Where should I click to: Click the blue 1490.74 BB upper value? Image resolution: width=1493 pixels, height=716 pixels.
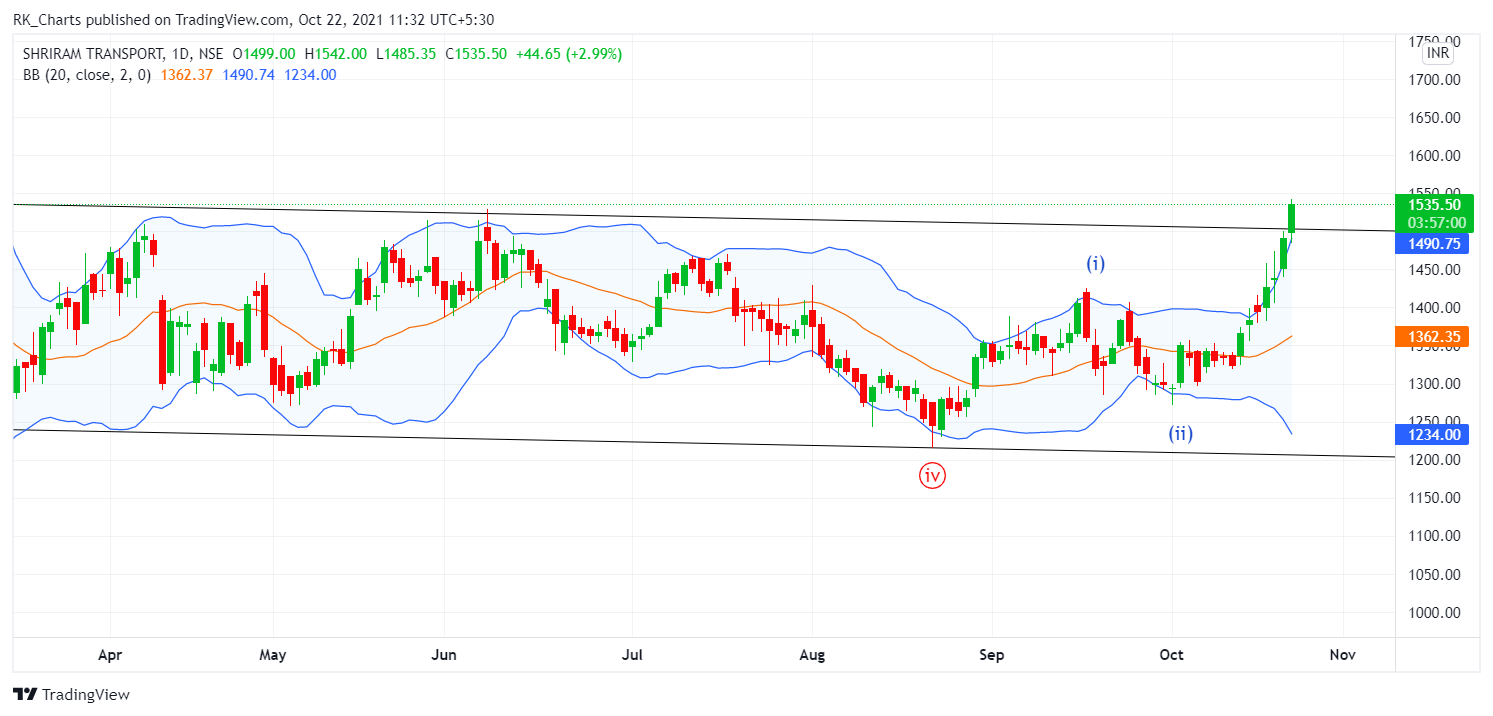pyautogui.click(x=248, y=75)
